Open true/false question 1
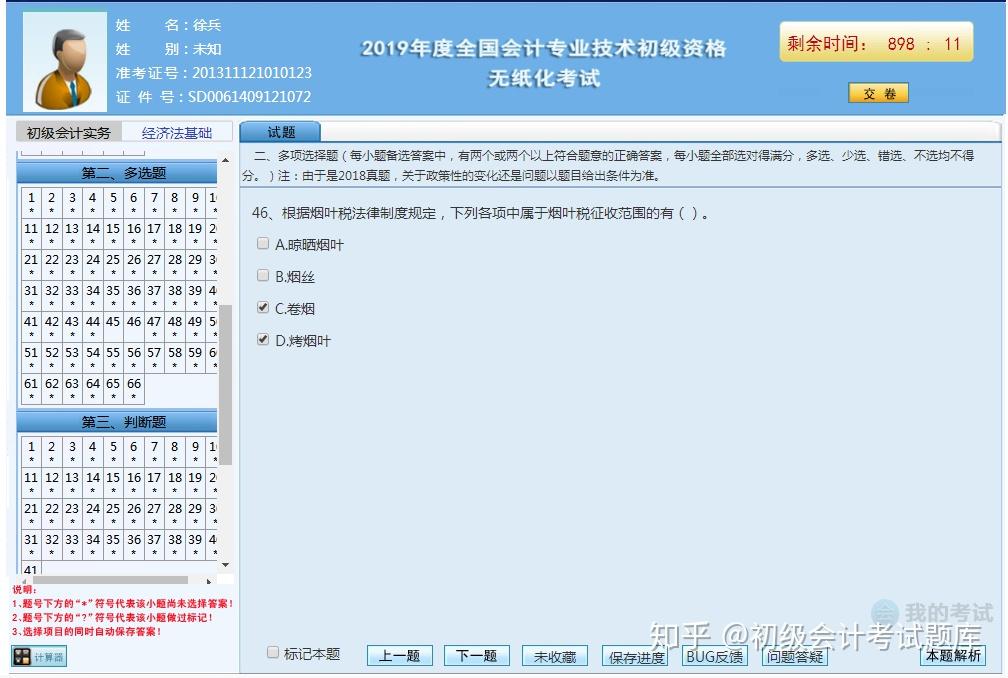Image resolution: width=1008 pixels, height=678 pixels. (32, 451)
